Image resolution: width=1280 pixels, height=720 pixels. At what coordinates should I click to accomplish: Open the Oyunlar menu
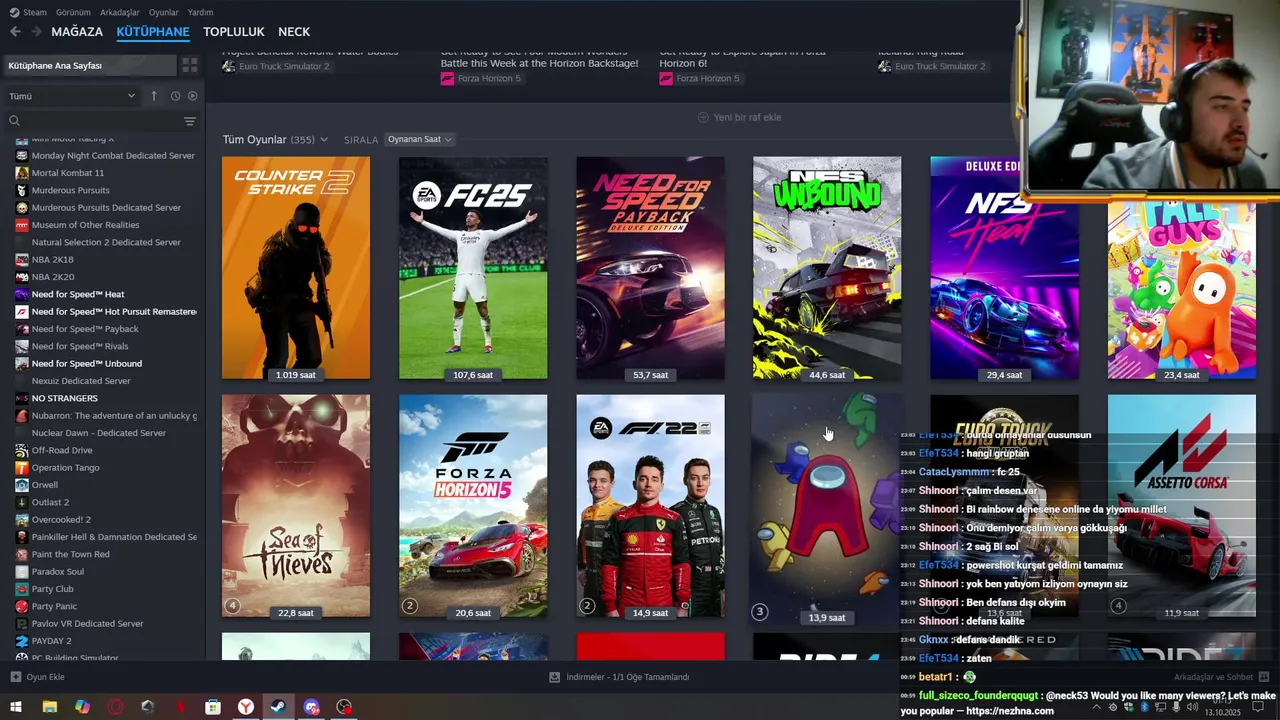tap(164, 12)
